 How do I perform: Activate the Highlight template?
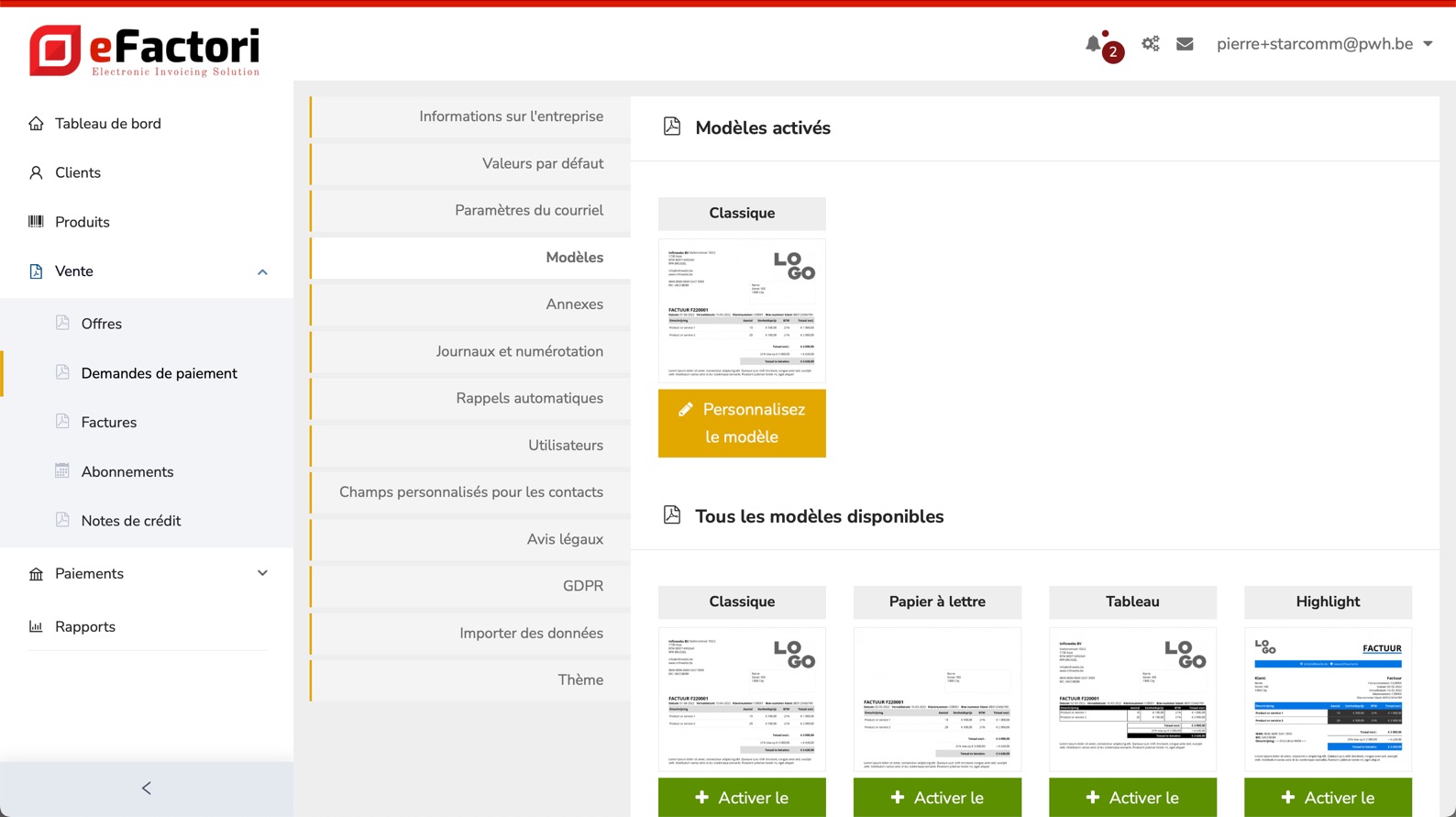(x=1328, y=798)
